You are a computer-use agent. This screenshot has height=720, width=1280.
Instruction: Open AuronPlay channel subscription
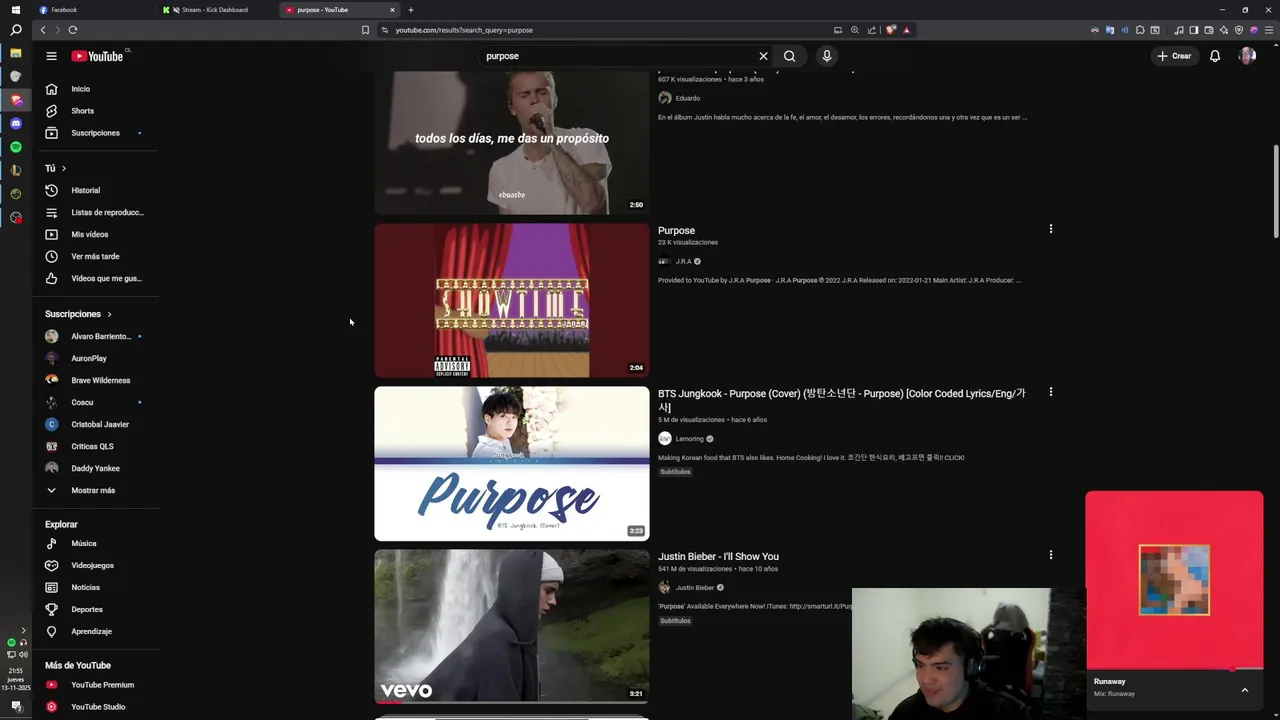88,358
